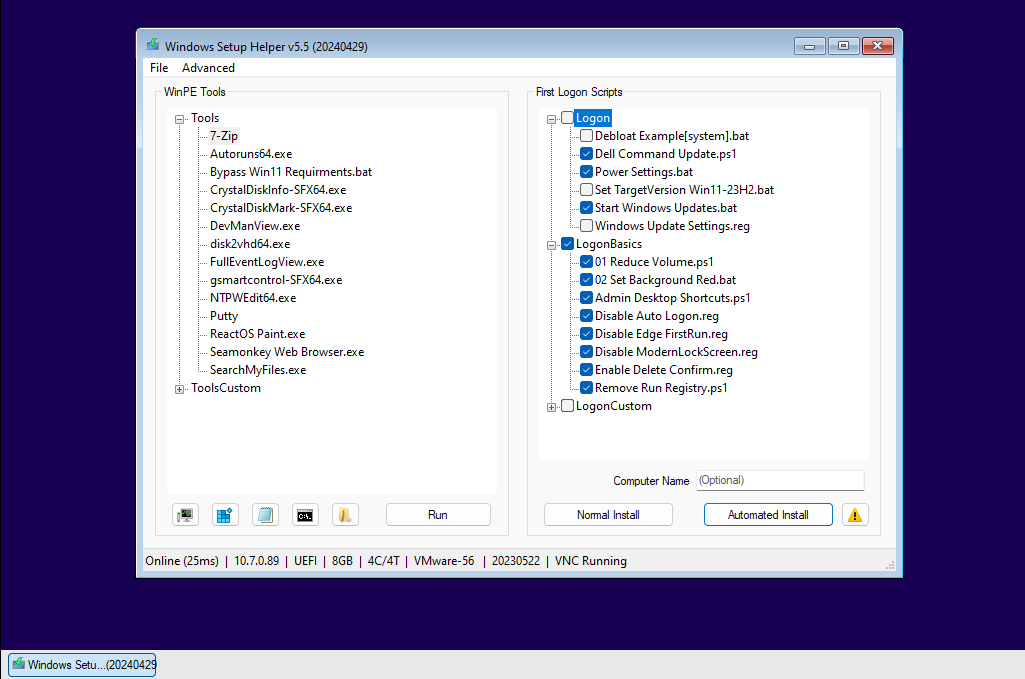
Task: Collapse the Logon scripts node
Action: click(x=551, y=120)
